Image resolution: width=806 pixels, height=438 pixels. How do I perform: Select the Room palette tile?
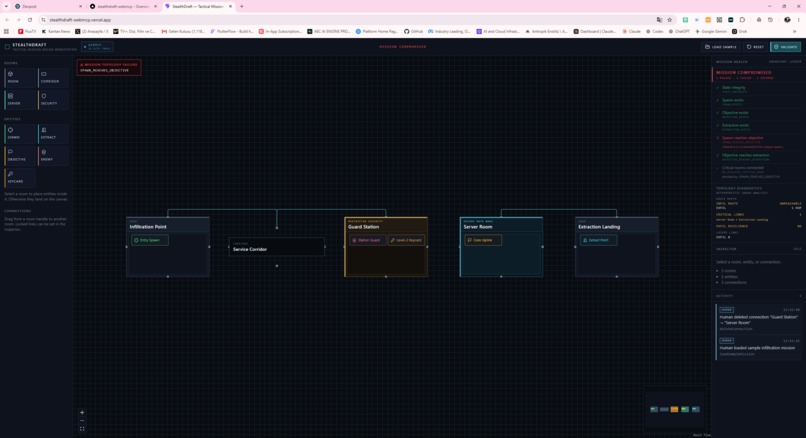[x=21, y=78]
